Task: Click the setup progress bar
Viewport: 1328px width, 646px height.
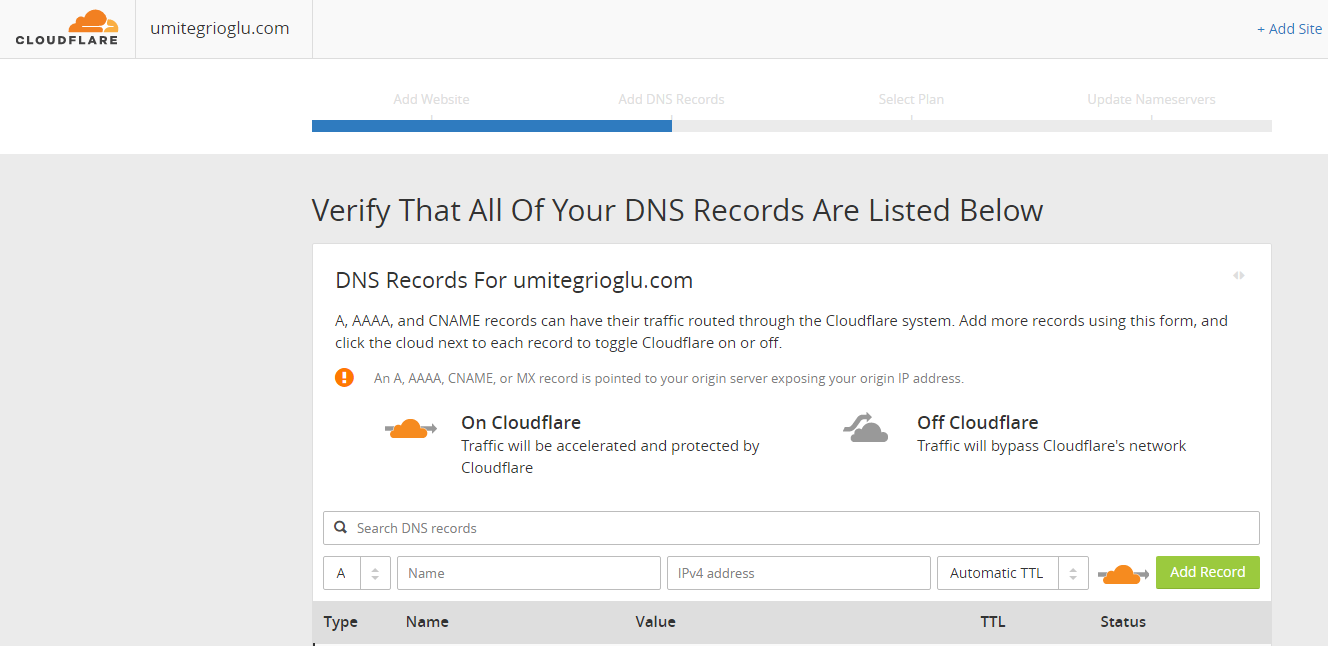Action: click(791, 126)
